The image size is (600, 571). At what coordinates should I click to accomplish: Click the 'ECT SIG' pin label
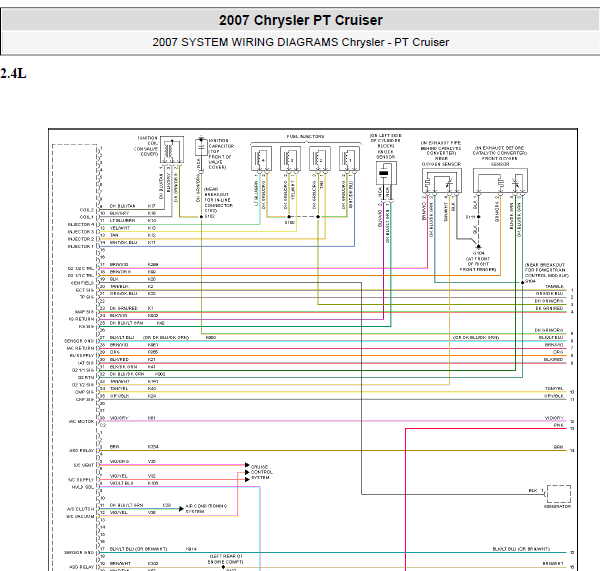pyautogui.click(x=85, y=290)
